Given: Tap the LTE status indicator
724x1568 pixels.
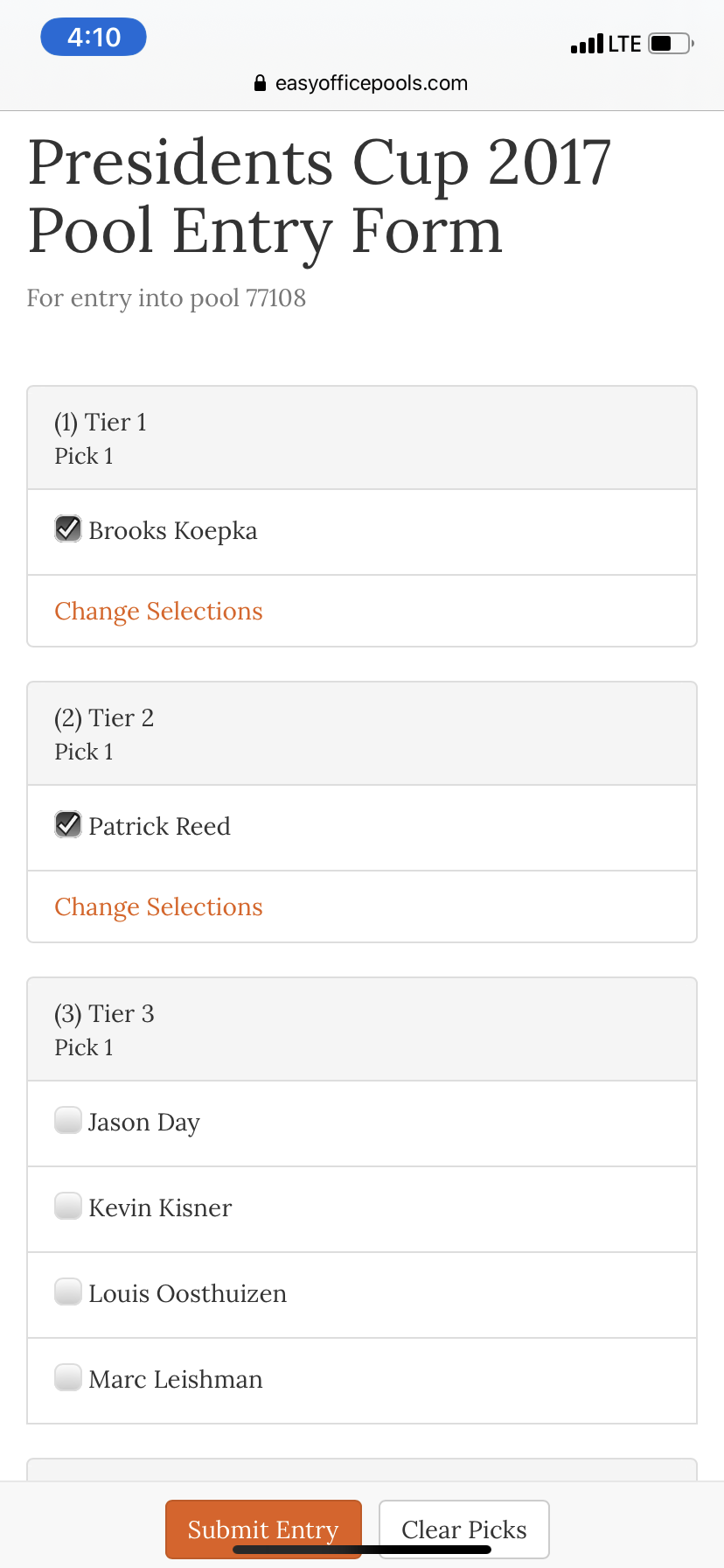Looking at the screenshot, I should (x=626, y=43).
